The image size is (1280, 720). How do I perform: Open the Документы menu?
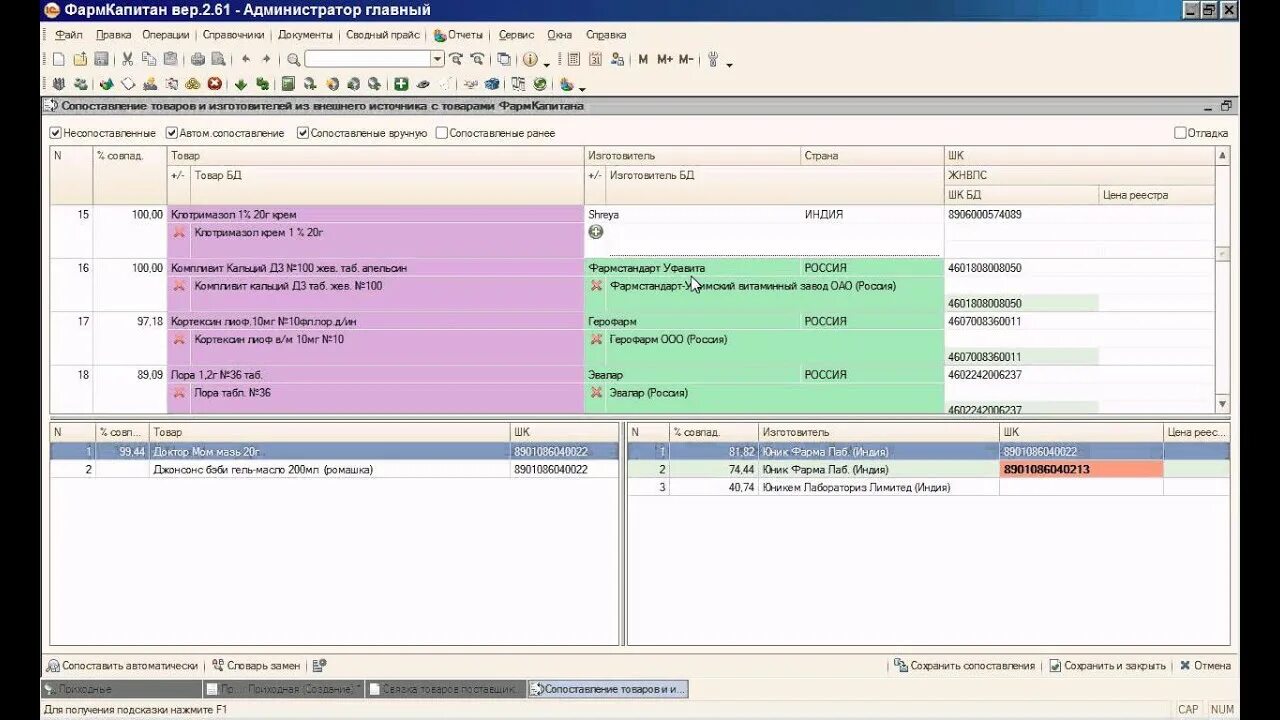(x=305, y=35)
